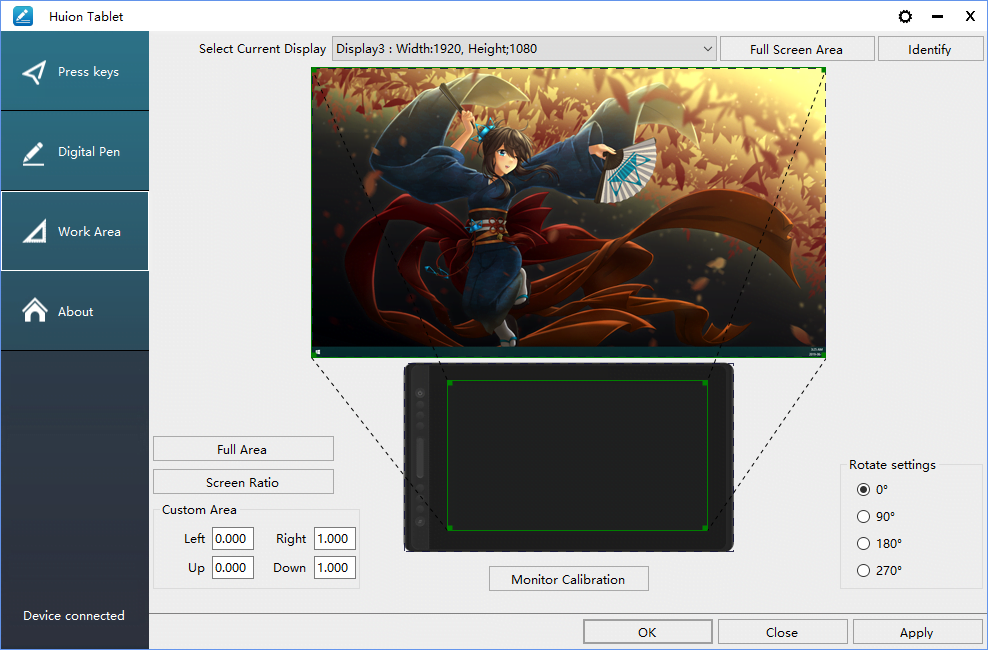The image size is (988, 650).
Task: Click the Device connected status text
Action: (x=74, y=615)
